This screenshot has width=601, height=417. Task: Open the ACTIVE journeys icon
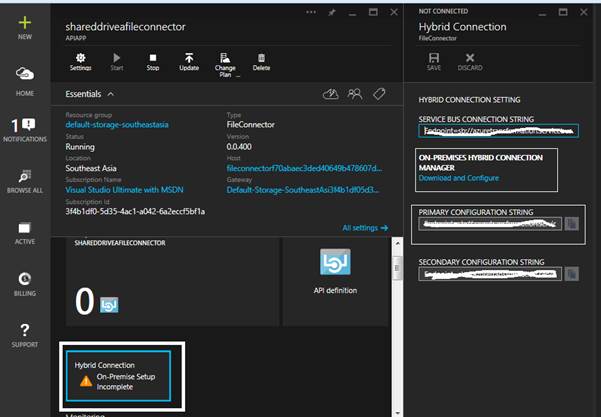point(25,228)
